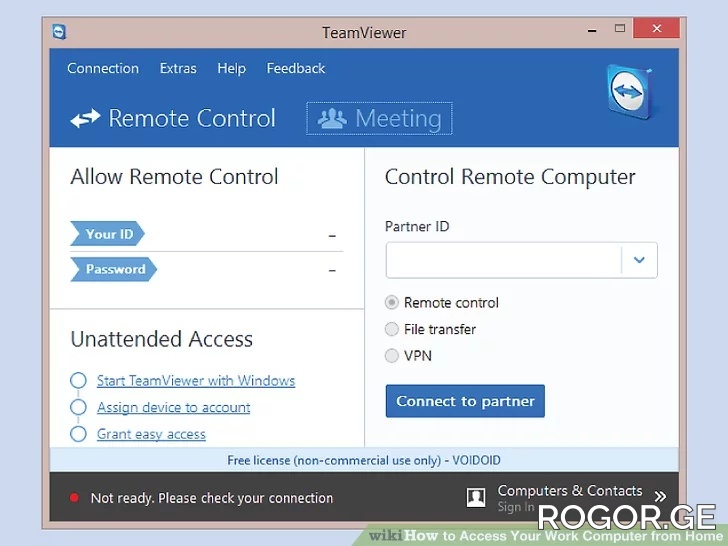Image resolution: width=728 pixels, height=546 pixels.
Task: Close the TeamViewer window
Action: [656, 28]
